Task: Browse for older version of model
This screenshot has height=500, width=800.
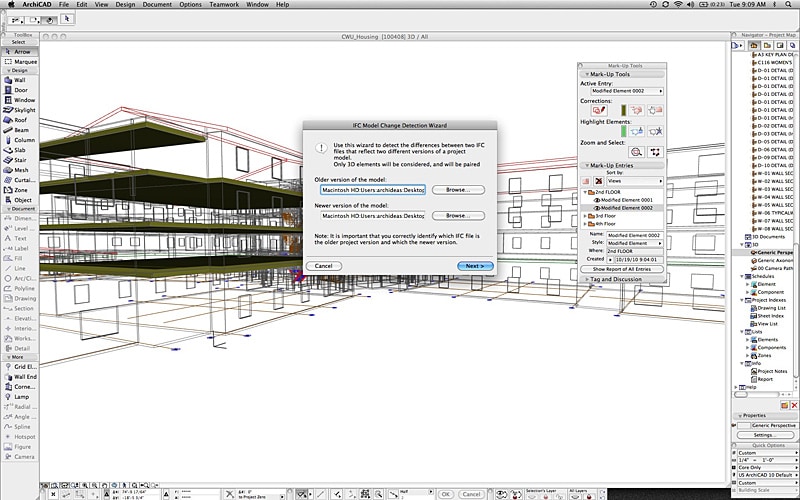Action: (x=458, y=190)
